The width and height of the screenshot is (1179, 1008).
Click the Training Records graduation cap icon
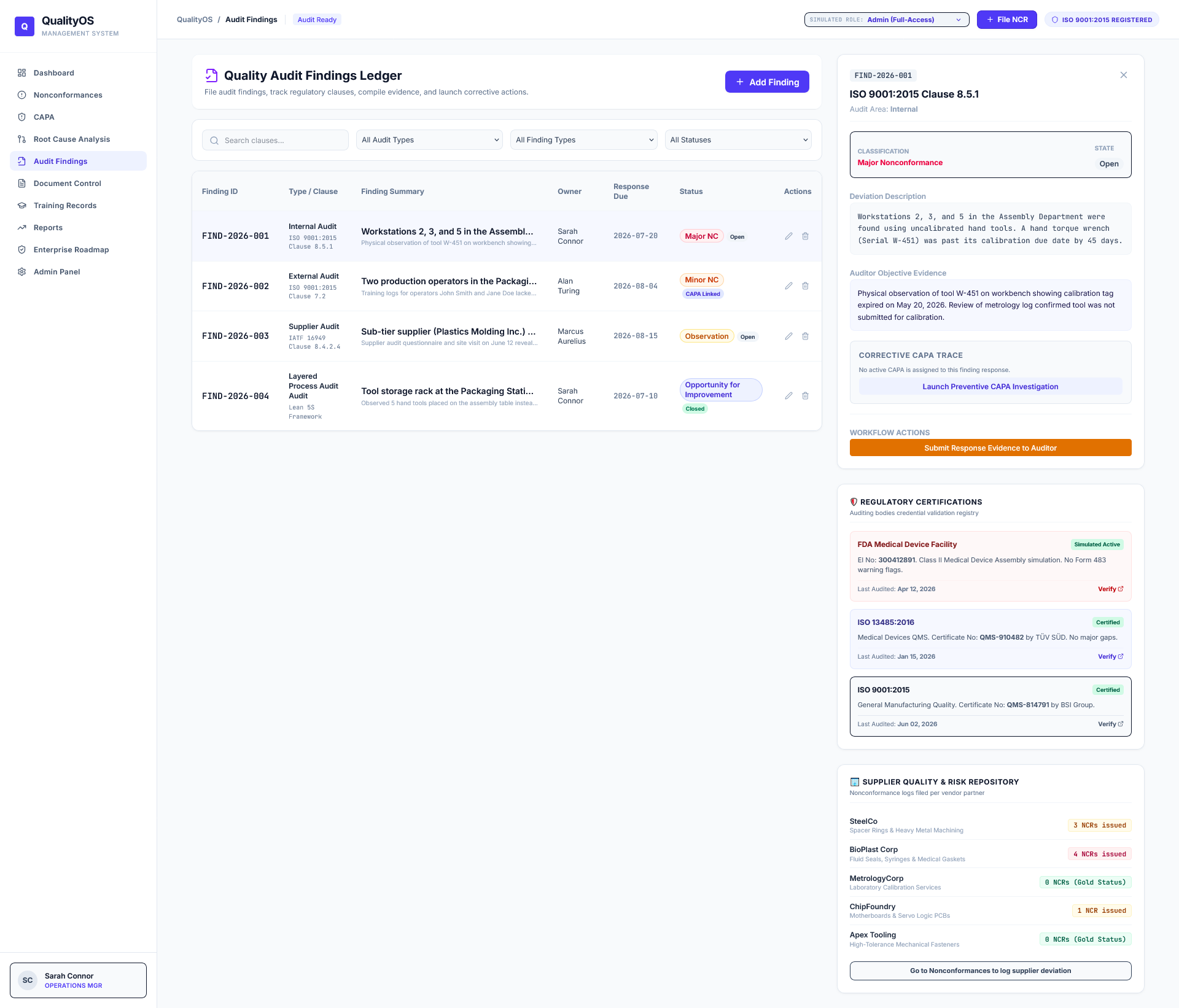[22, 205]
